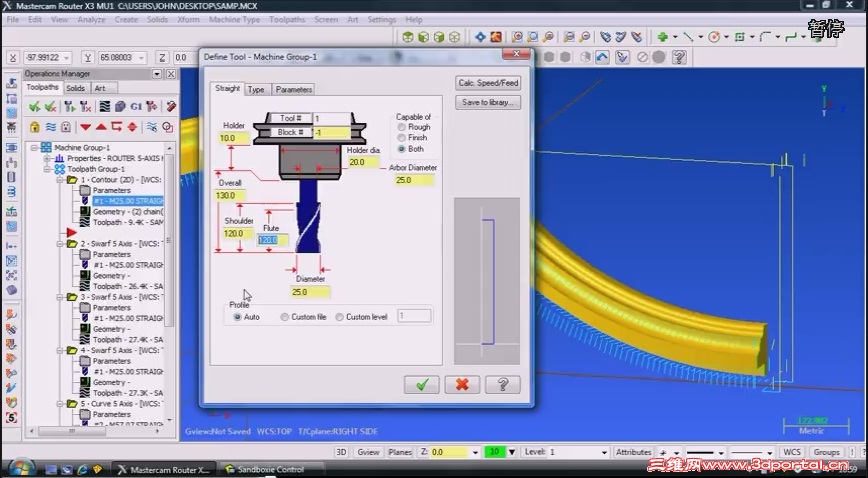
Task: Click Sandboxie Control taskbar item
Action: [271, 469]
